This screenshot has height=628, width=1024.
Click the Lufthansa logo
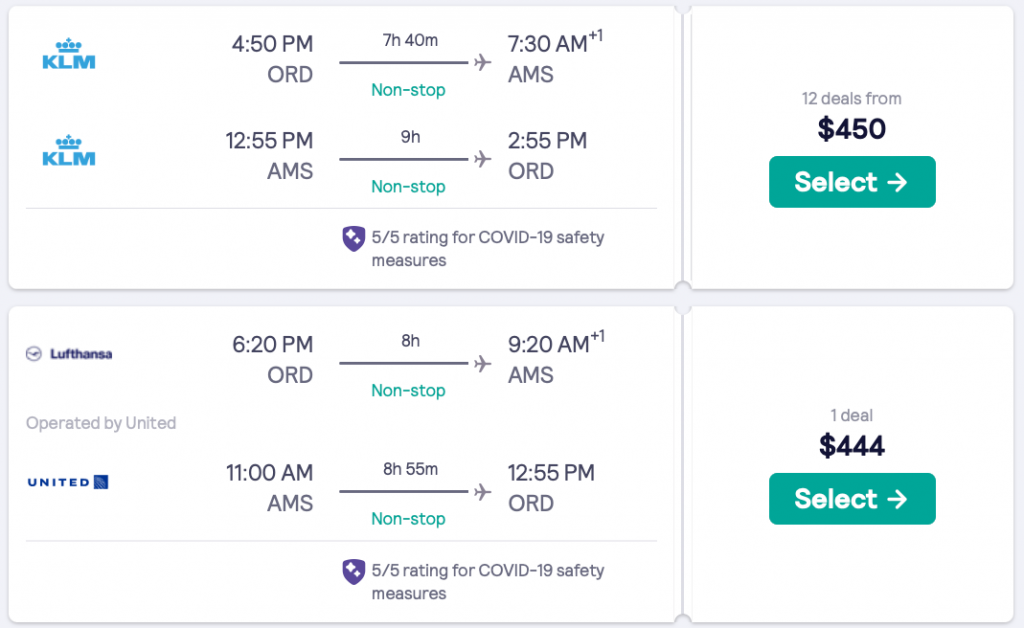coord(69,354)
